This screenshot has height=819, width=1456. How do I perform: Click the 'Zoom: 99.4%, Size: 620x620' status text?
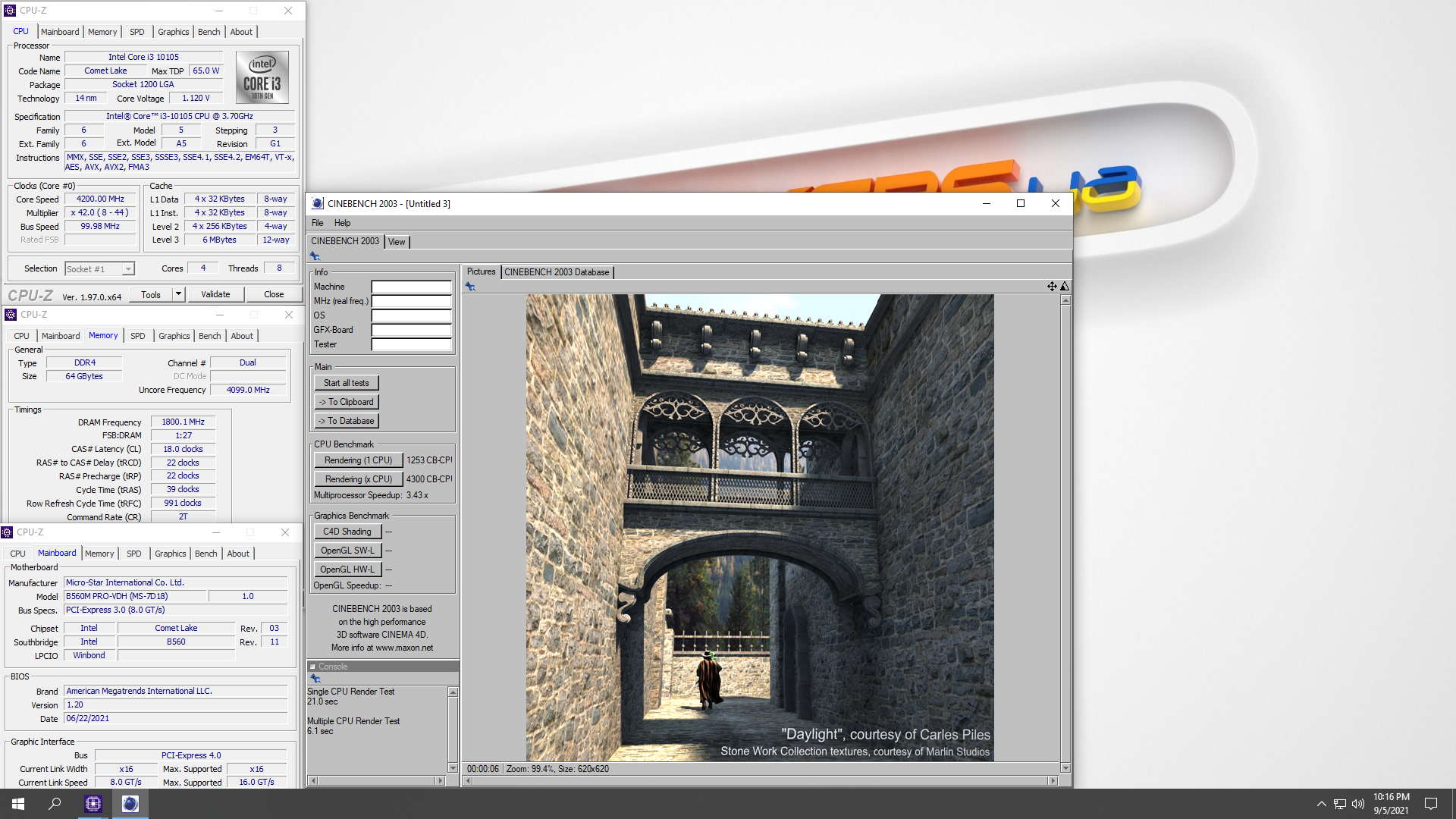[557, 769]
